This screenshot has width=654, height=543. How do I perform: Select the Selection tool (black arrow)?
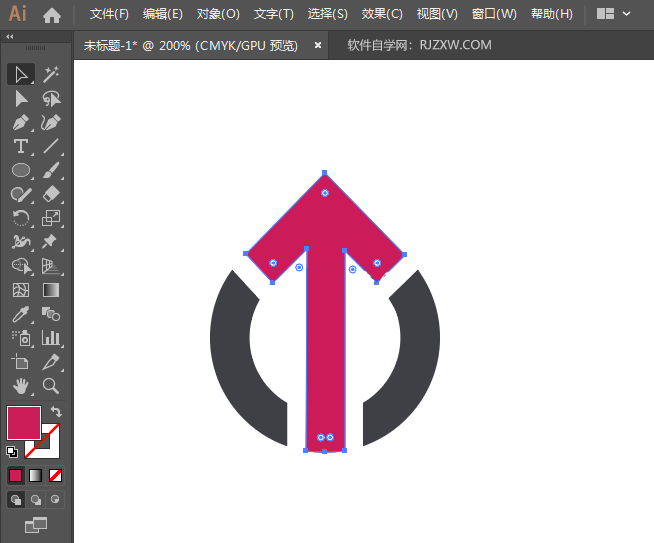[x=21, y=75]
